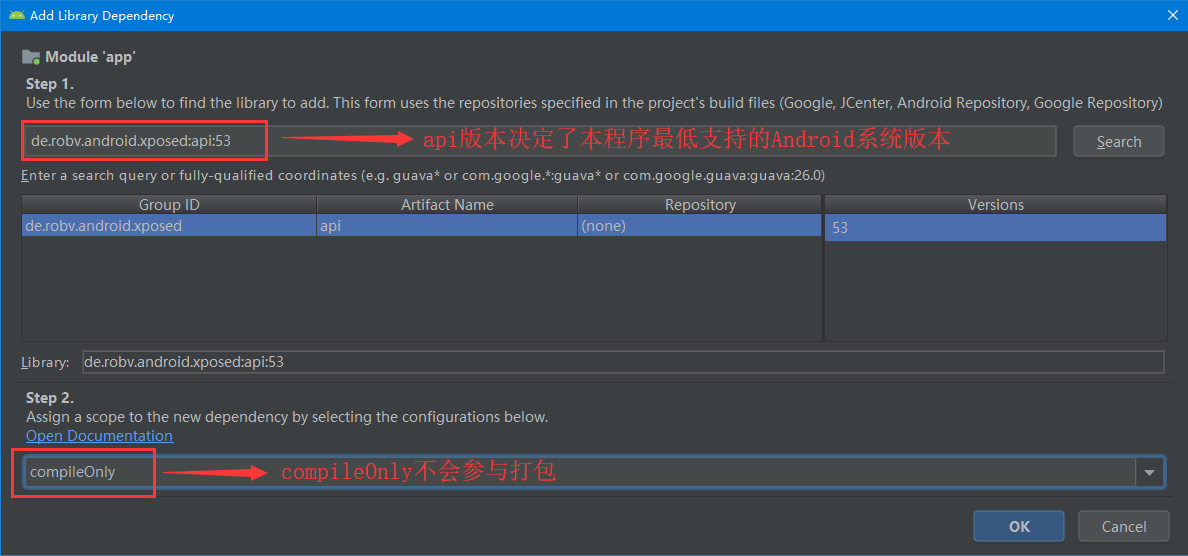The width and height of the screenshot is (1188, 556).
Task: Click the compileOnly configuration combo box
Action: pyautogui.click(x=580, y=472)
